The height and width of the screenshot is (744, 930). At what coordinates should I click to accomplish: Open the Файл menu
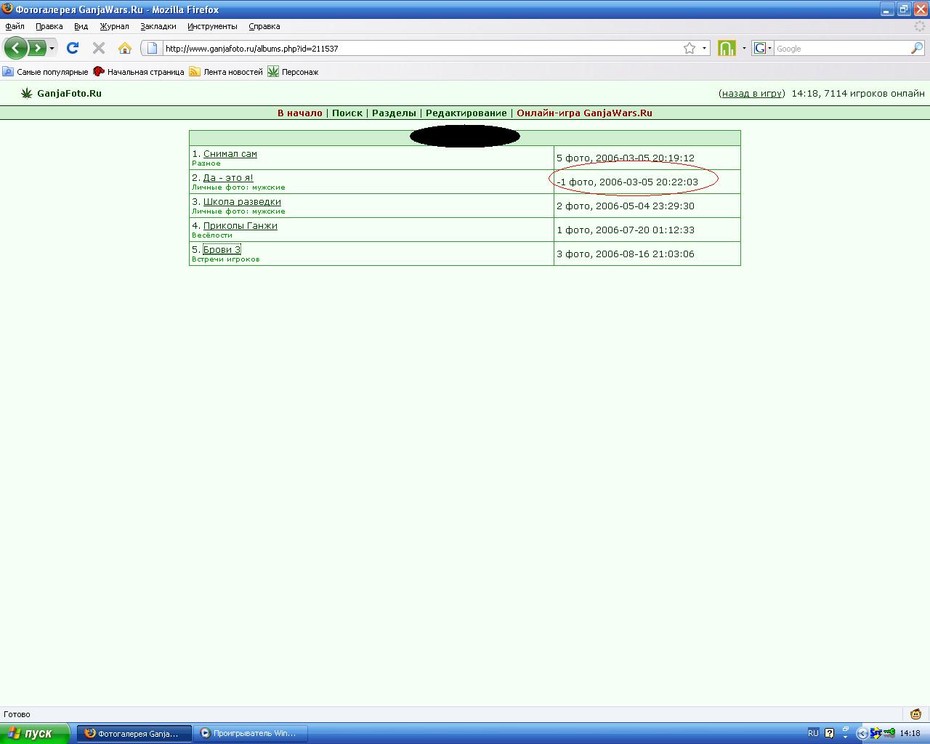[15, 26]
